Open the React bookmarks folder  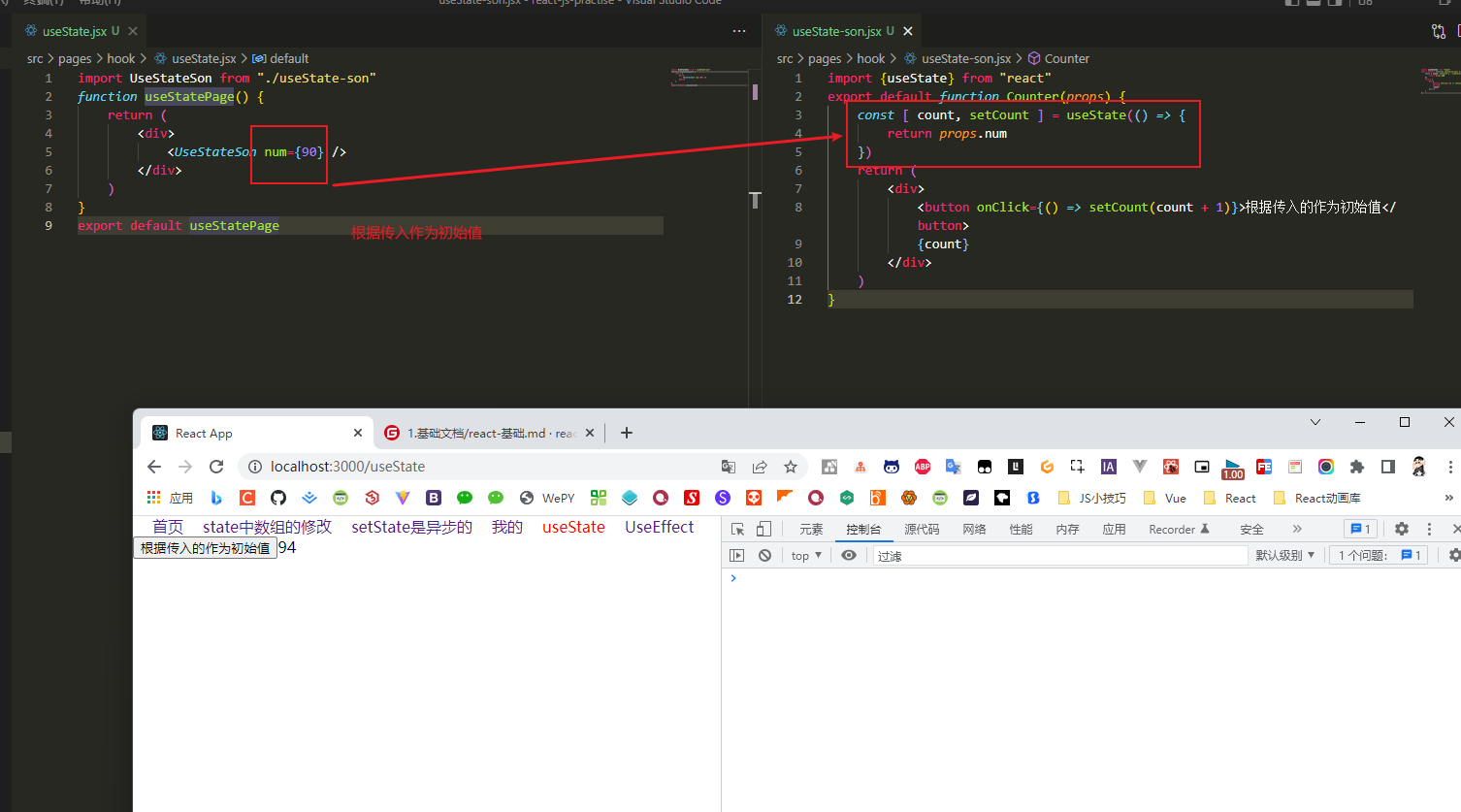pyautogui.click(x=1229, y=498)
